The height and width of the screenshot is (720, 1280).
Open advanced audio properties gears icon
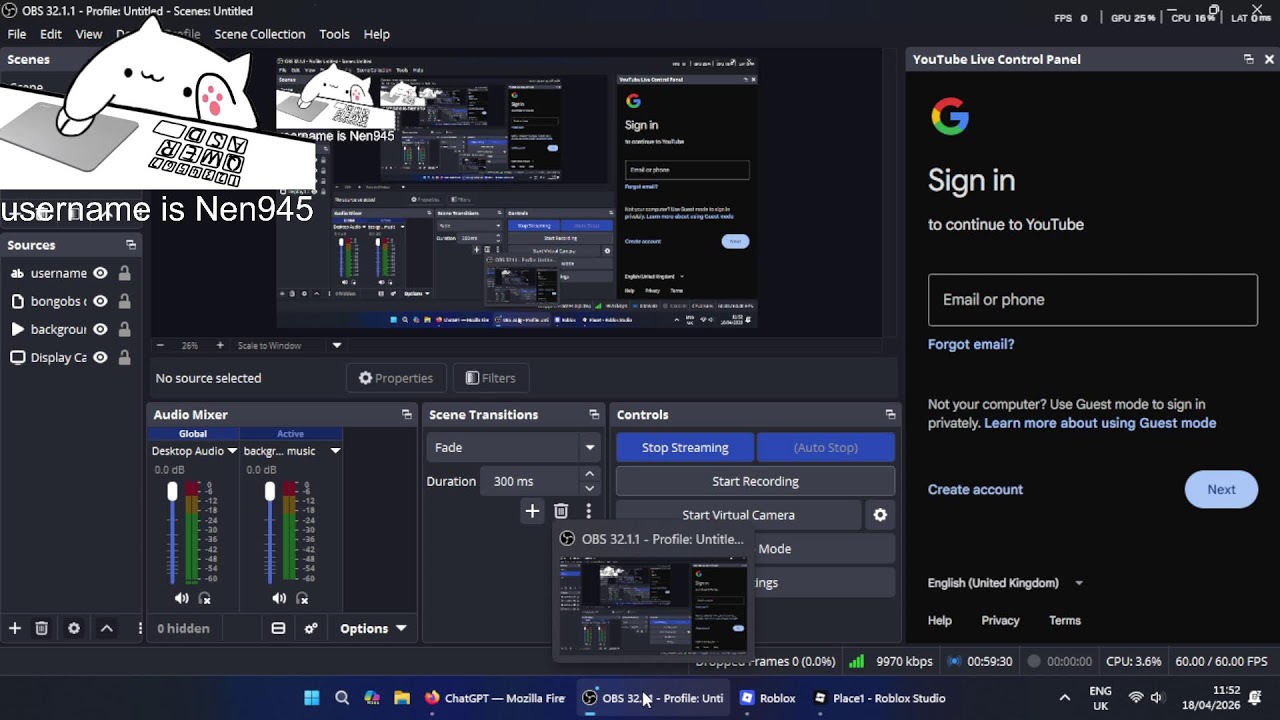[311, 628]
